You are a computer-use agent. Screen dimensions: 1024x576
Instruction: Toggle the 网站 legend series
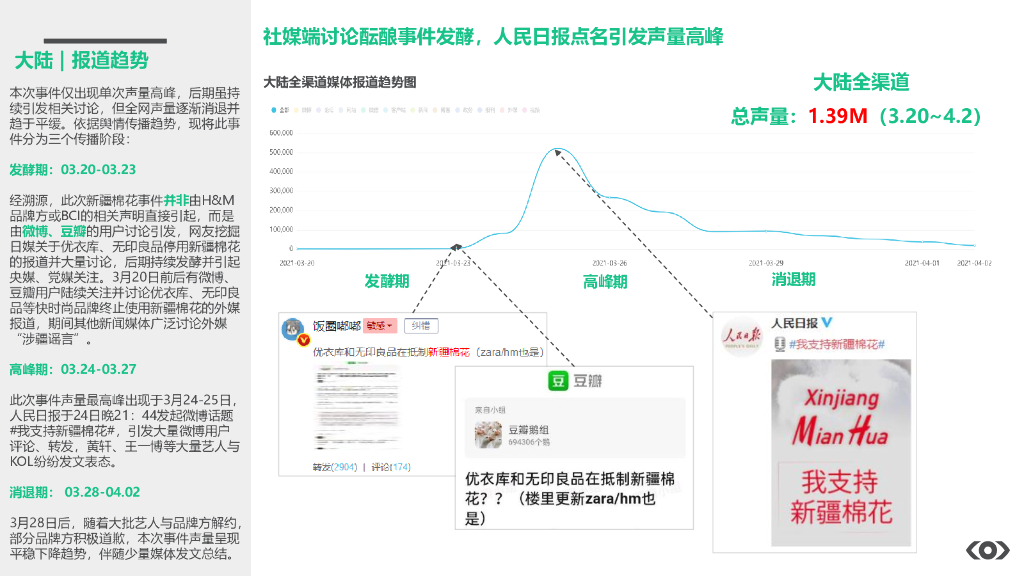point(348,110)
